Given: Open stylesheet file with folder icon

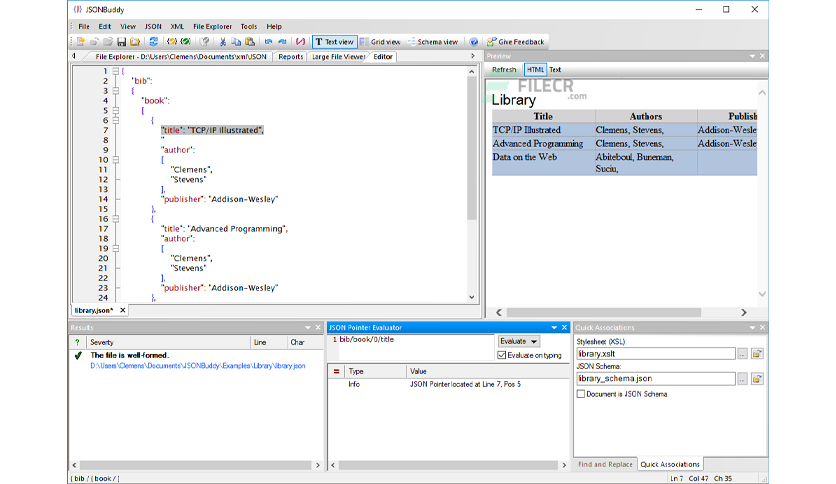Looking at the screenshot, I should (757, 353).
